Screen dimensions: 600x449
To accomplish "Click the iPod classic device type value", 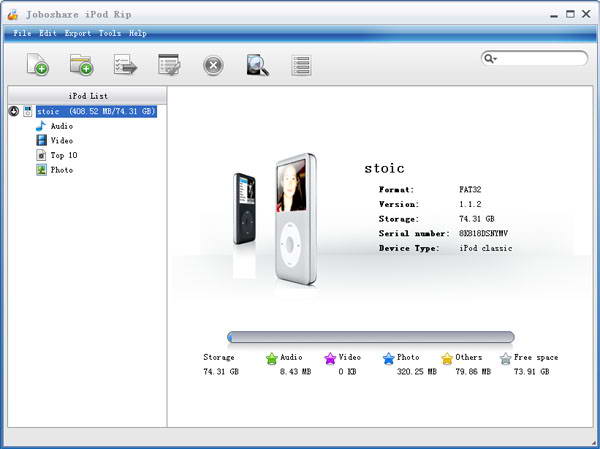I will (x=486, y=248).
